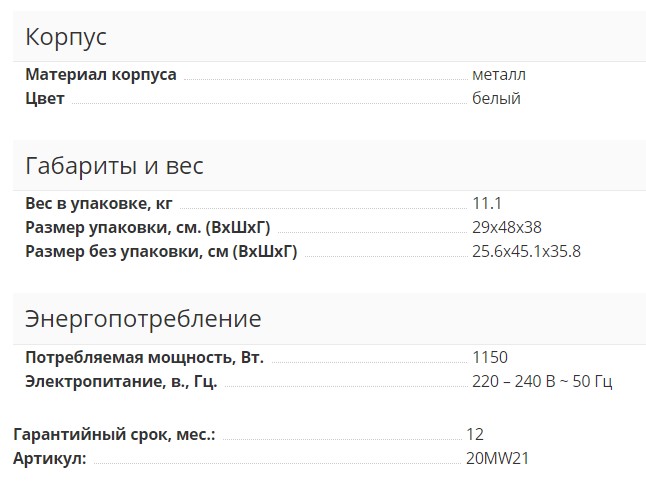Click the "Корпус" section heading

point(66,38)
